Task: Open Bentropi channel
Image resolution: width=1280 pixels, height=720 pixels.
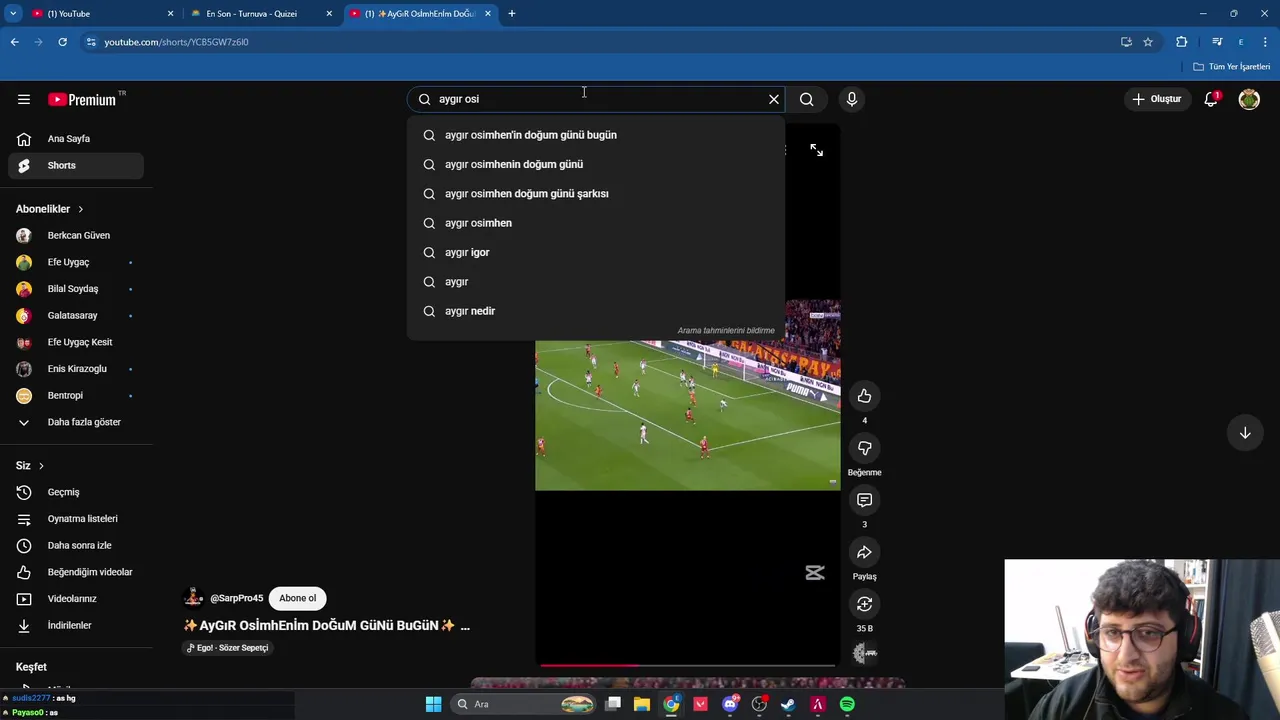Action: pos(76,395)
